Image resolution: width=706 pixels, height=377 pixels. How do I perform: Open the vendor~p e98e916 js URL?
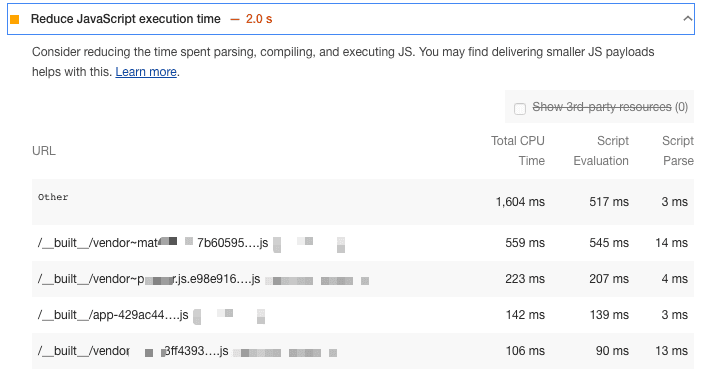pos(149,279)
